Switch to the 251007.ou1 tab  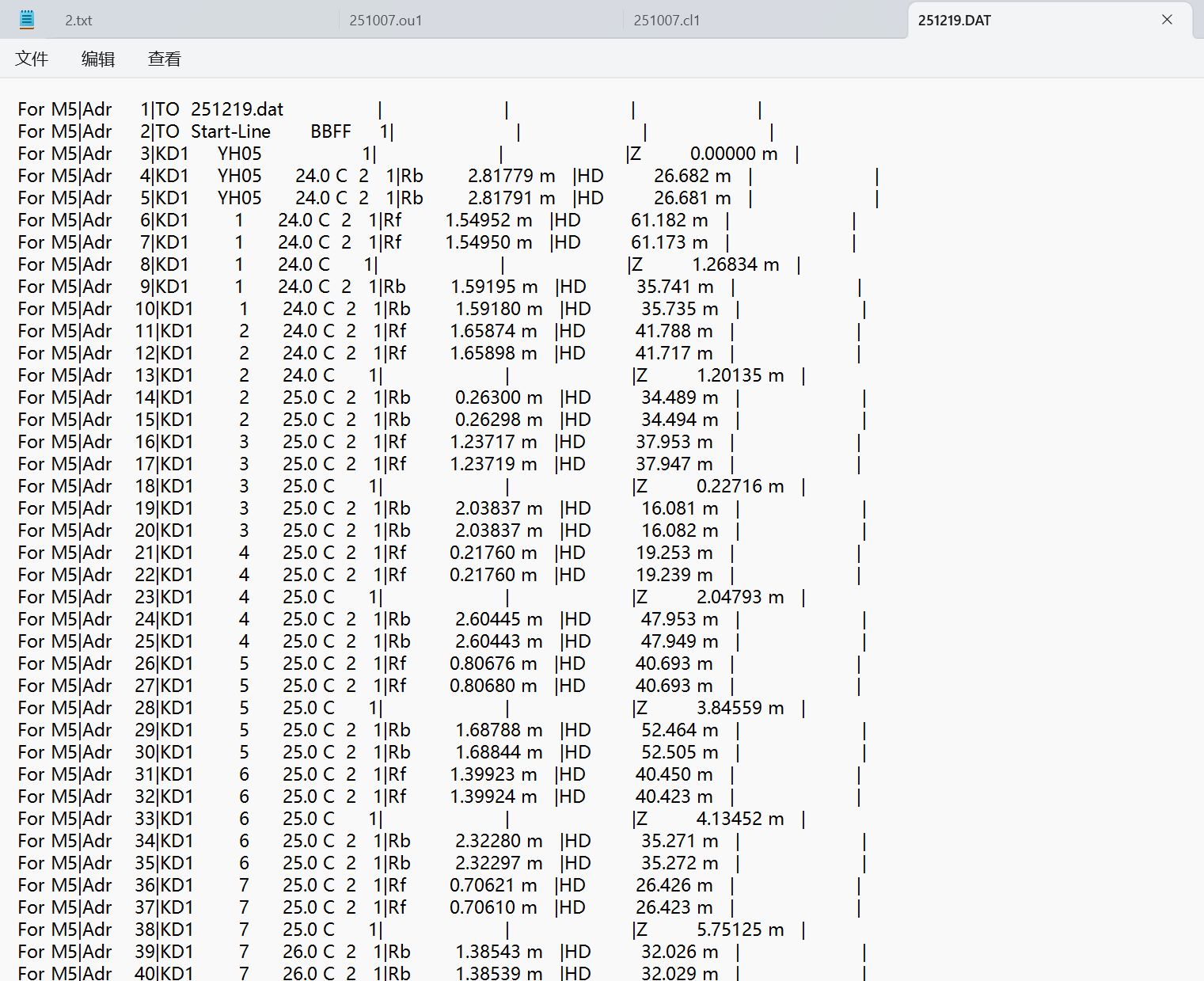(x=386, y=21)
